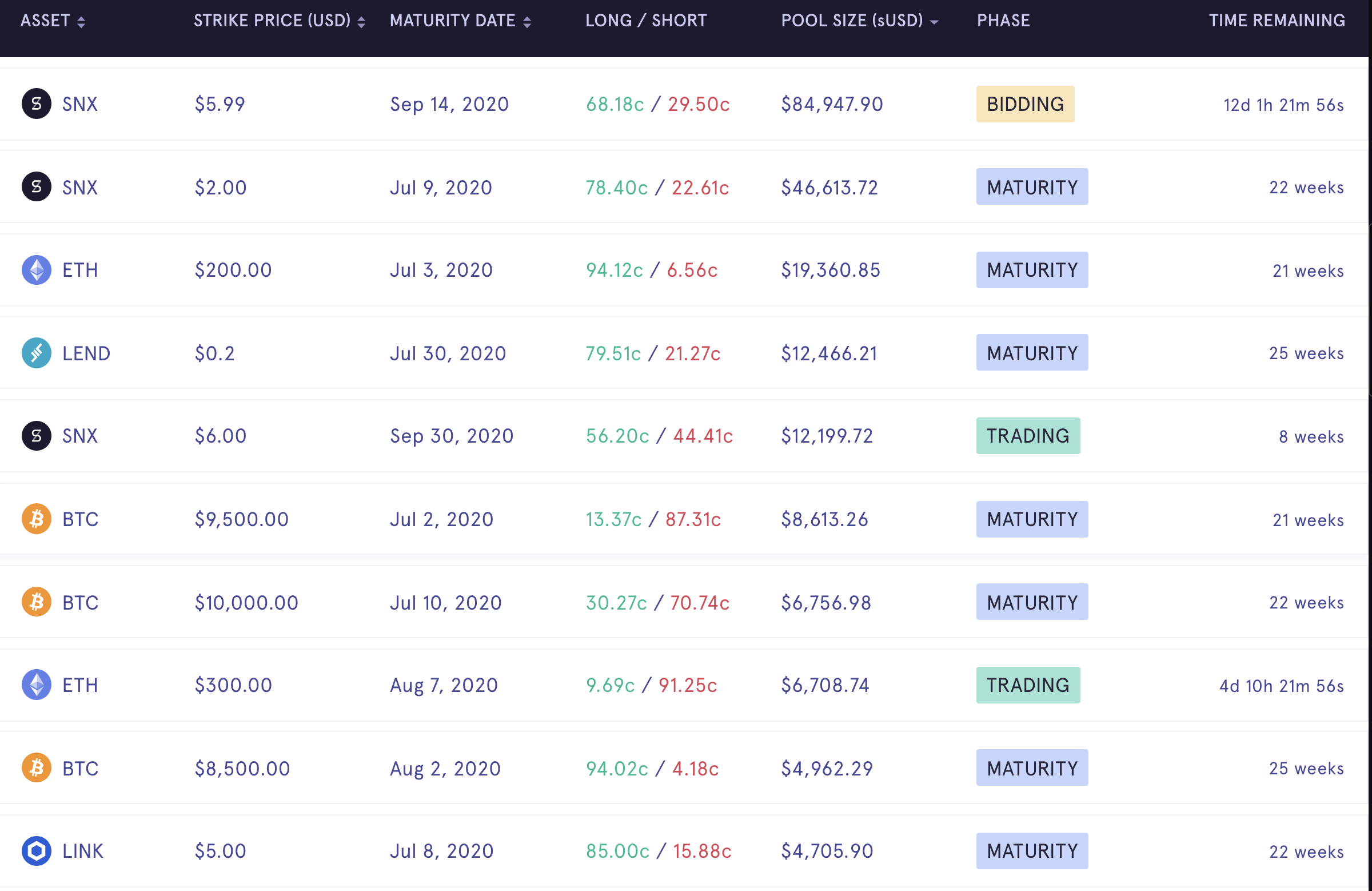Sort by the Asset column arrows
The width and height of the screenshot is (1372, 891).
[81, 22]
